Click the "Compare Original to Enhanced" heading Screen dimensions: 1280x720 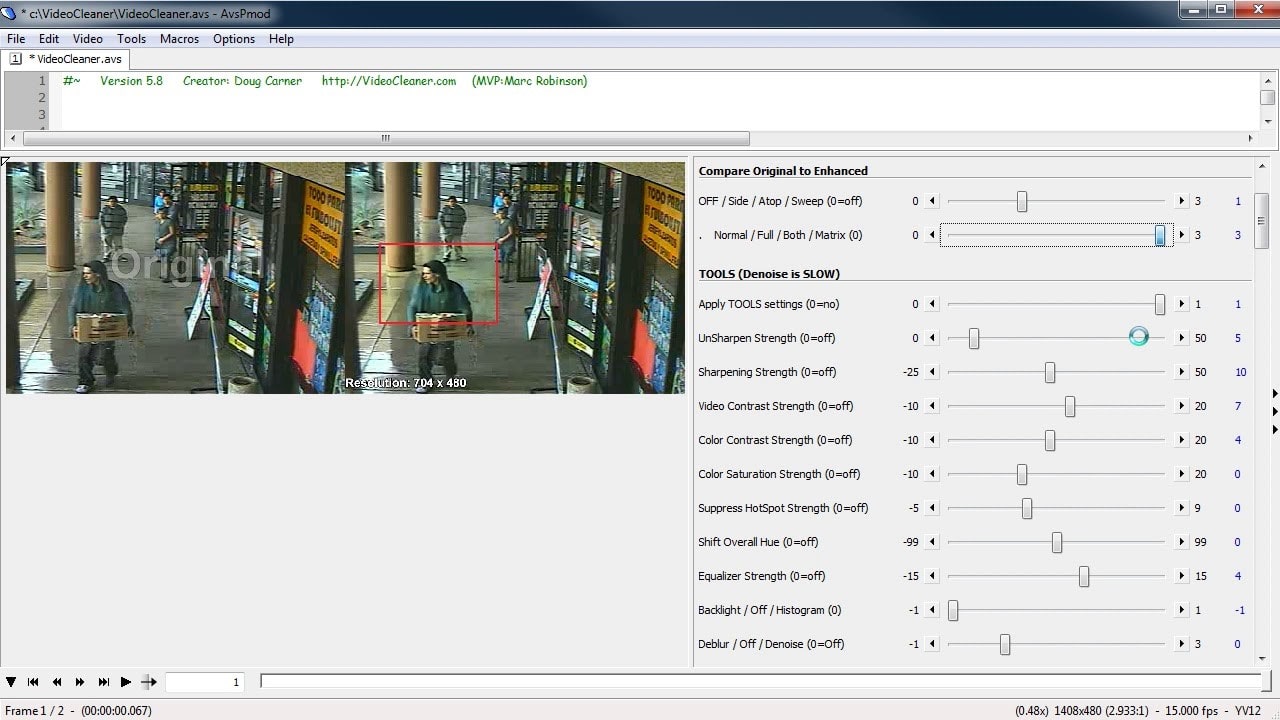click(x=783, y=171)
